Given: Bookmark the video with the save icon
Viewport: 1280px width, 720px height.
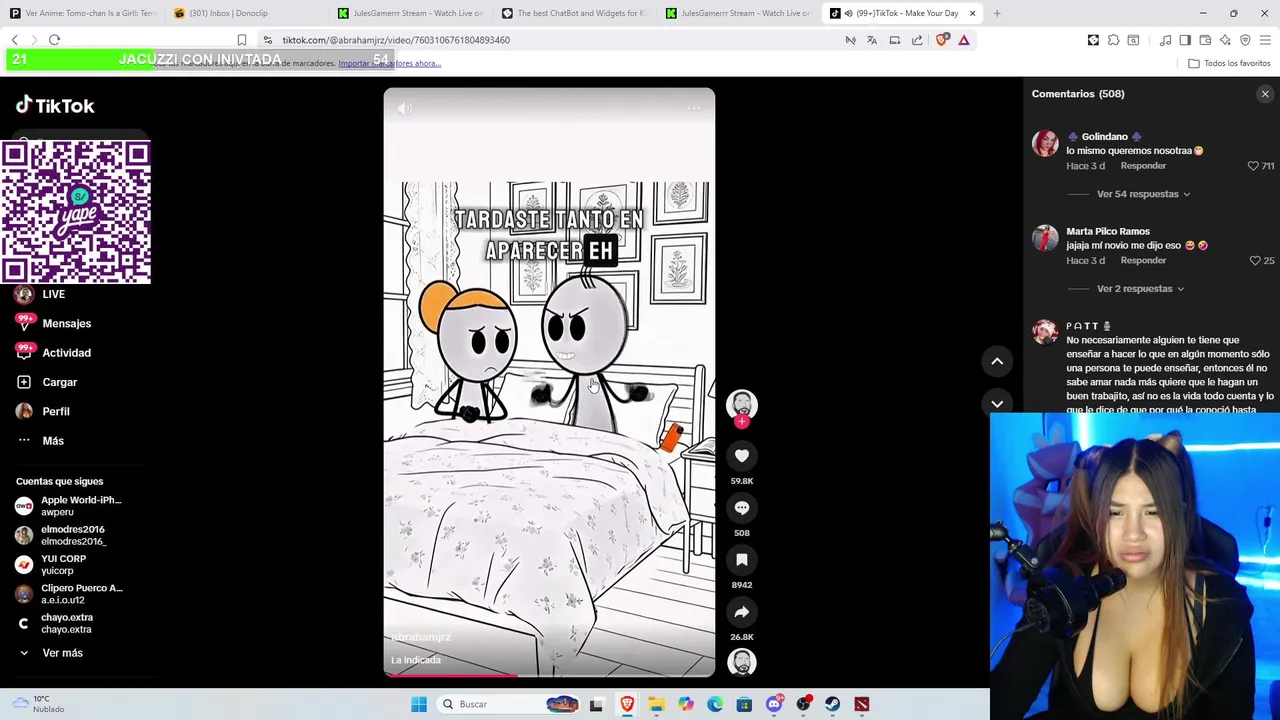Looking at the screenshot, I should point(742,560).
